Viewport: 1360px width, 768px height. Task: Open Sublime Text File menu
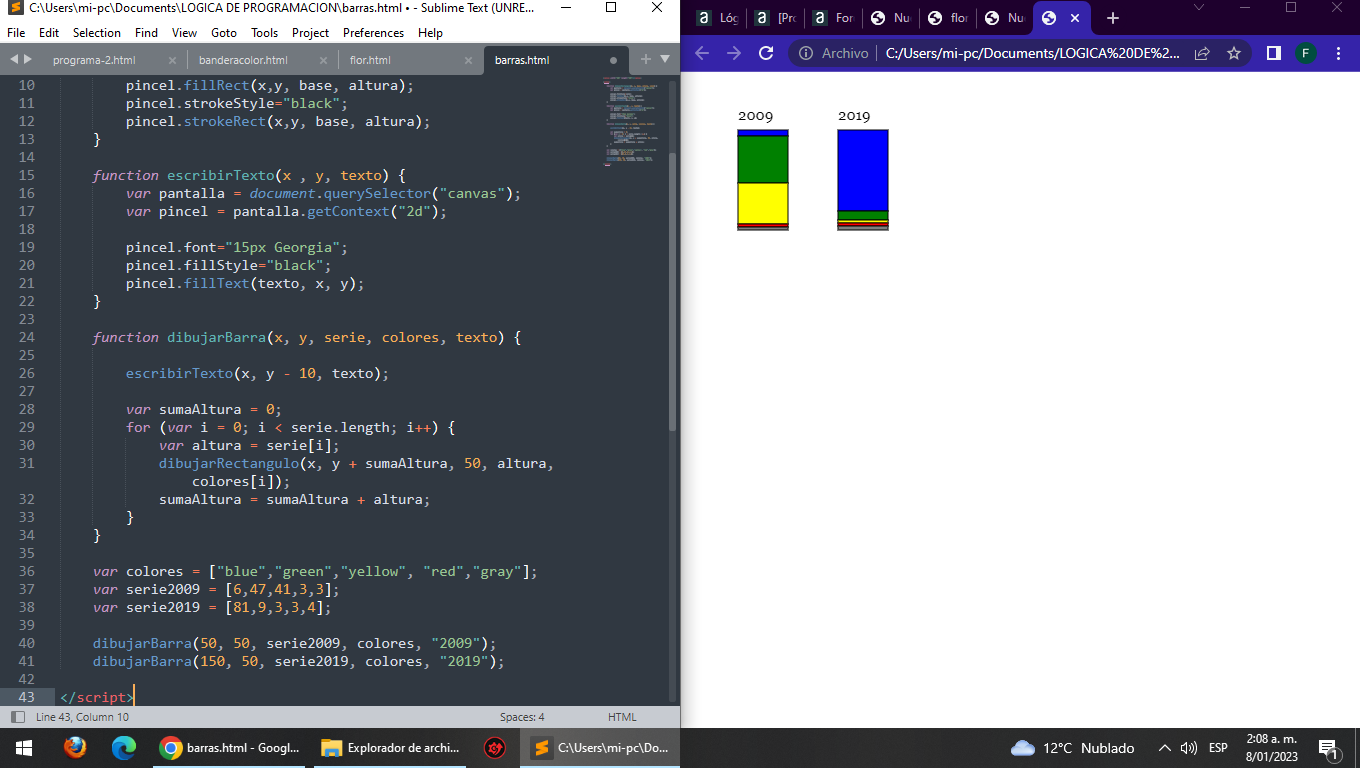point(16,32)
